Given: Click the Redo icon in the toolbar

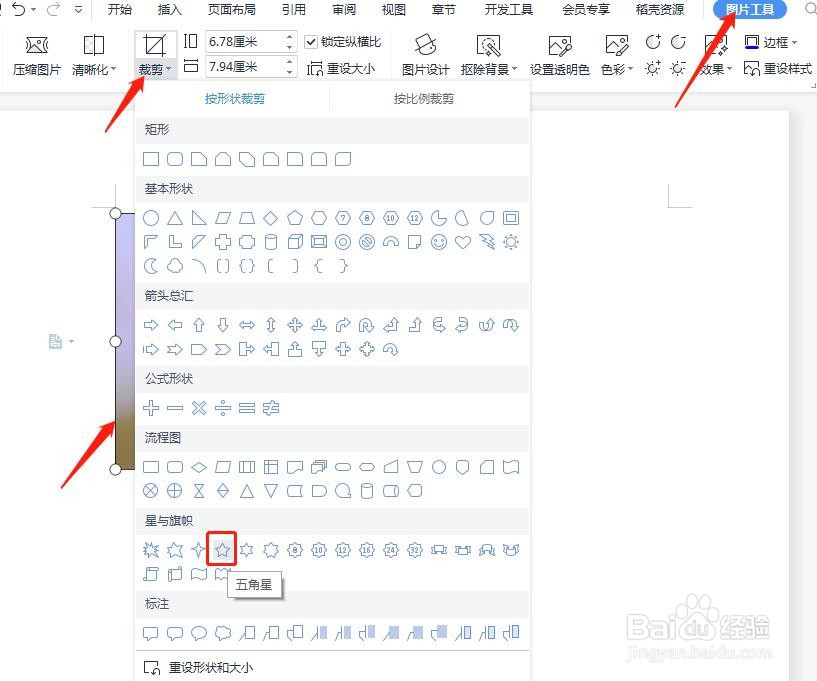Looking at the screenshot, I should click(x=53, y=9).
